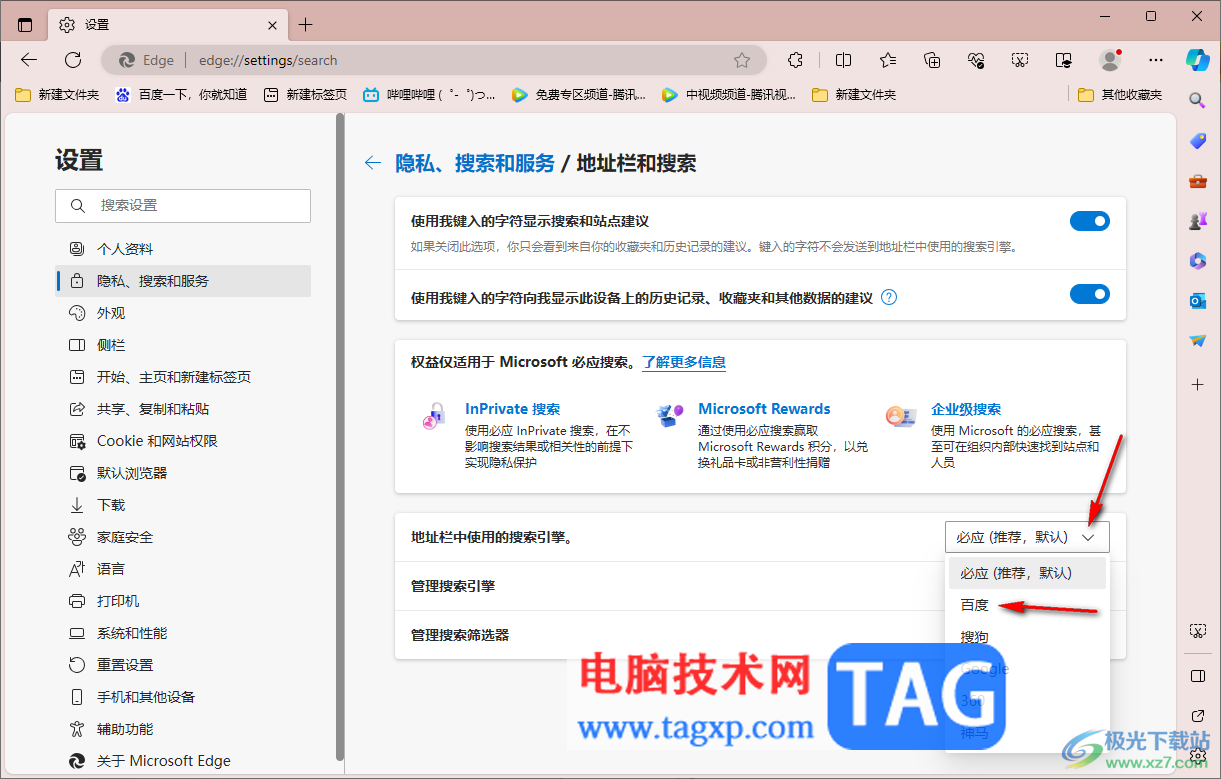Open split screen icon in toolbar
1221x779 pixels.
(x=843, y=60)
